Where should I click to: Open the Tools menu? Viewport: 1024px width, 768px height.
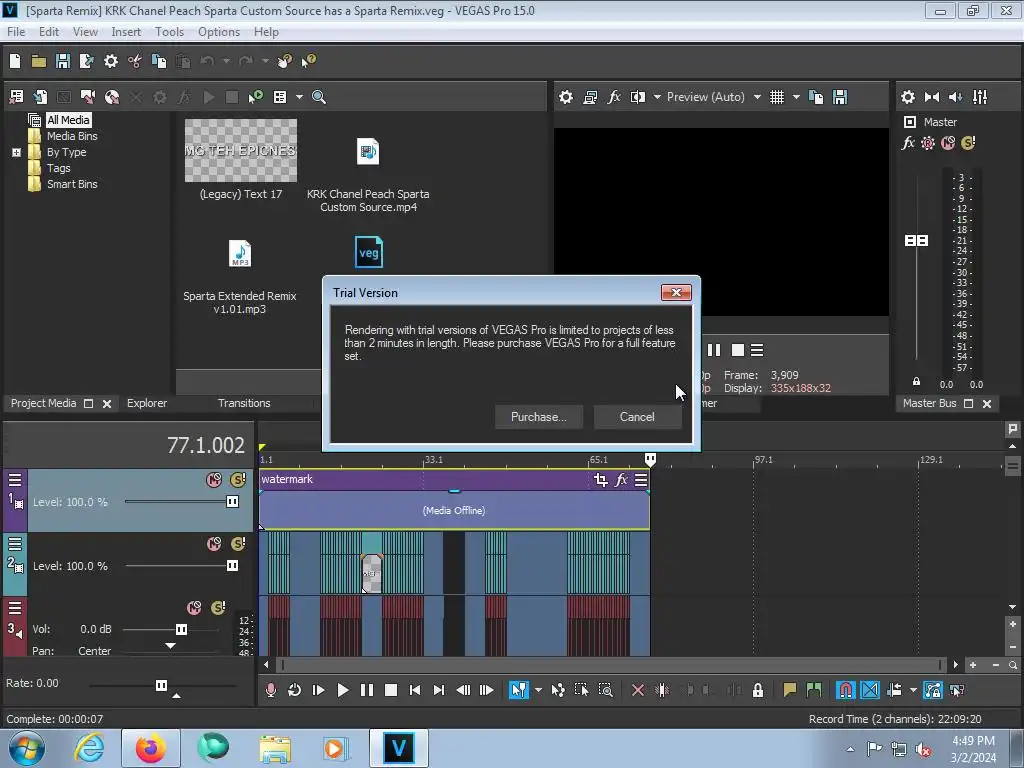tap(169, 31)
